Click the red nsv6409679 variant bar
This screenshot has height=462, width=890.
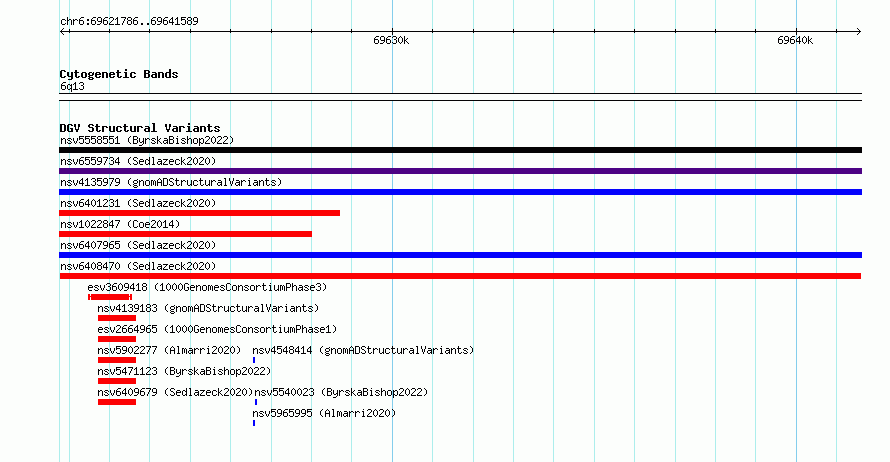117,402
